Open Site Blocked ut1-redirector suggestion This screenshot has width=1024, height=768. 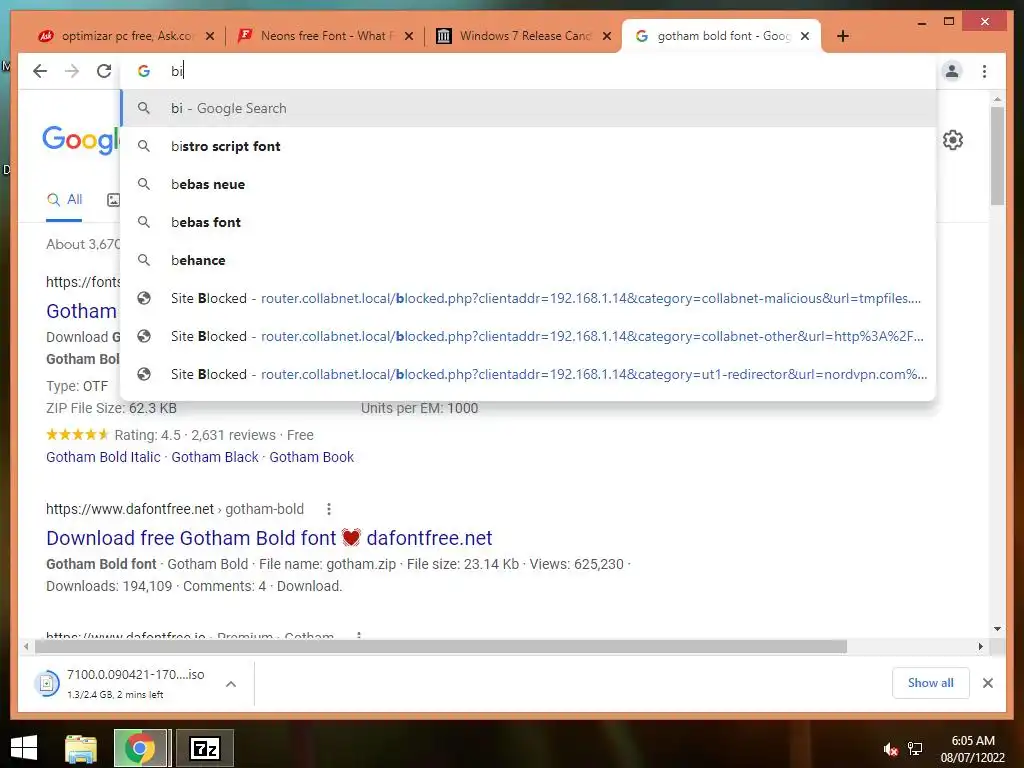tap(528, 374)
